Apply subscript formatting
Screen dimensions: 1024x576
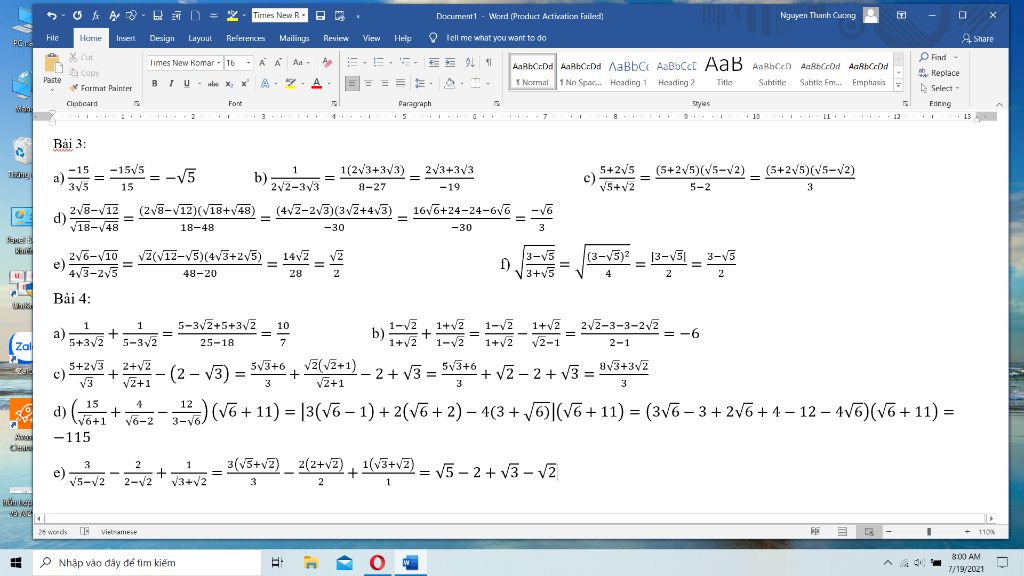229,84
